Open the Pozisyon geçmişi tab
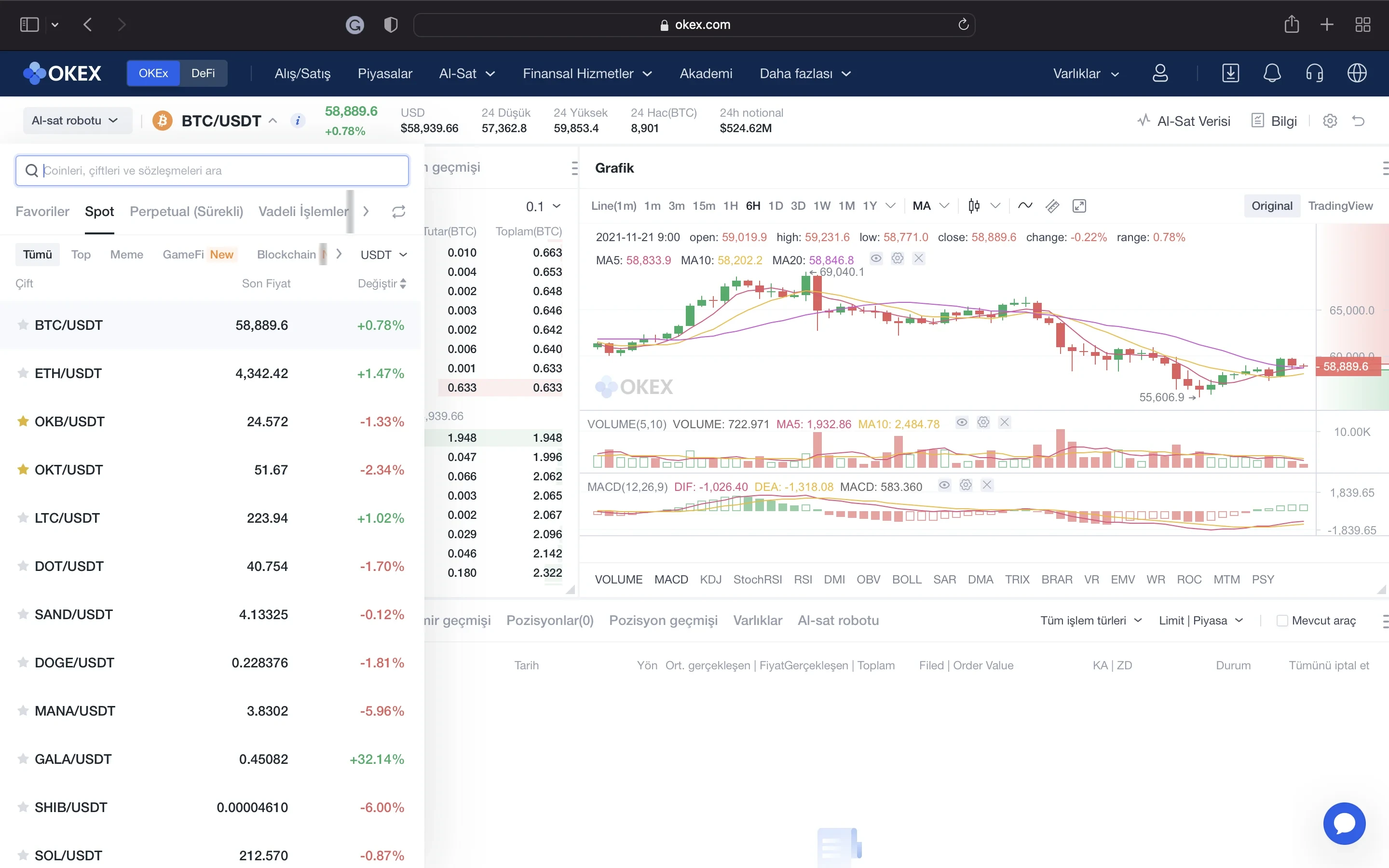This screenshot has height=868, width=1389. point(663,621)
